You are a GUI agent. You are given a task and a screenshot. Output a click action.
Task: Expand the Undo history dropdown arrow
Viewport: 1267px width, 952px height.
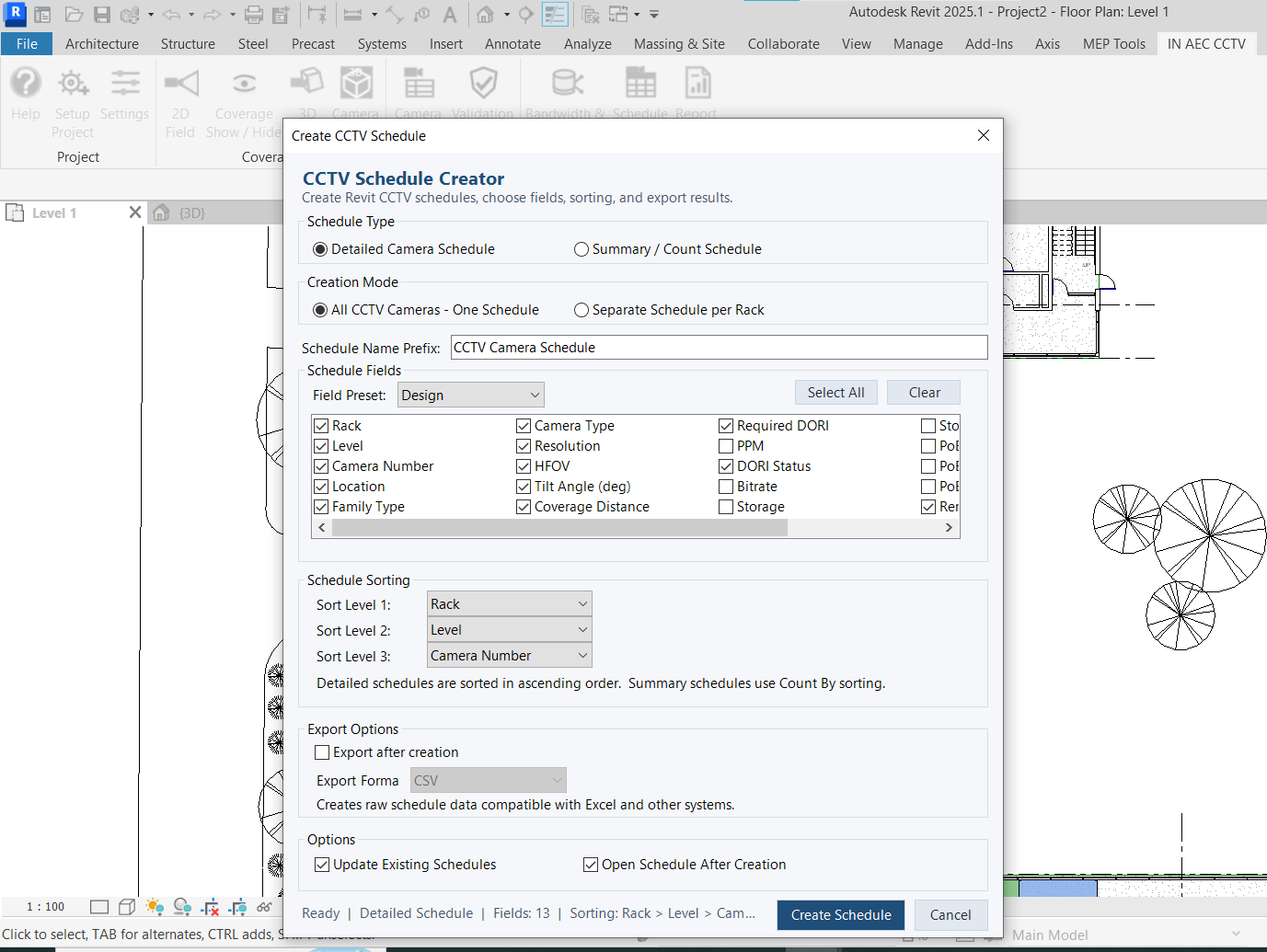pyautogui.click(x=191, y=15)
